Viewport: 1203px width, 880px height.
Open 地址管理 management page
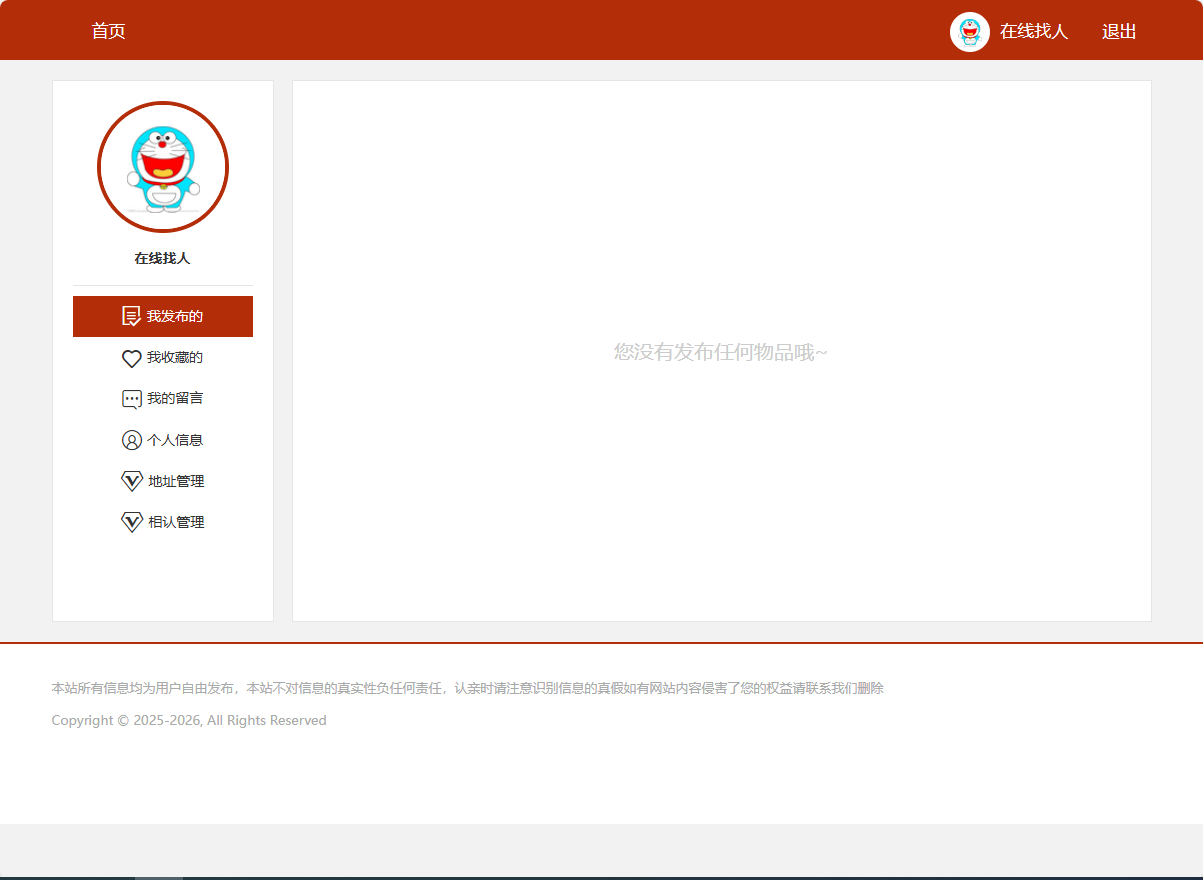(176, 480)
